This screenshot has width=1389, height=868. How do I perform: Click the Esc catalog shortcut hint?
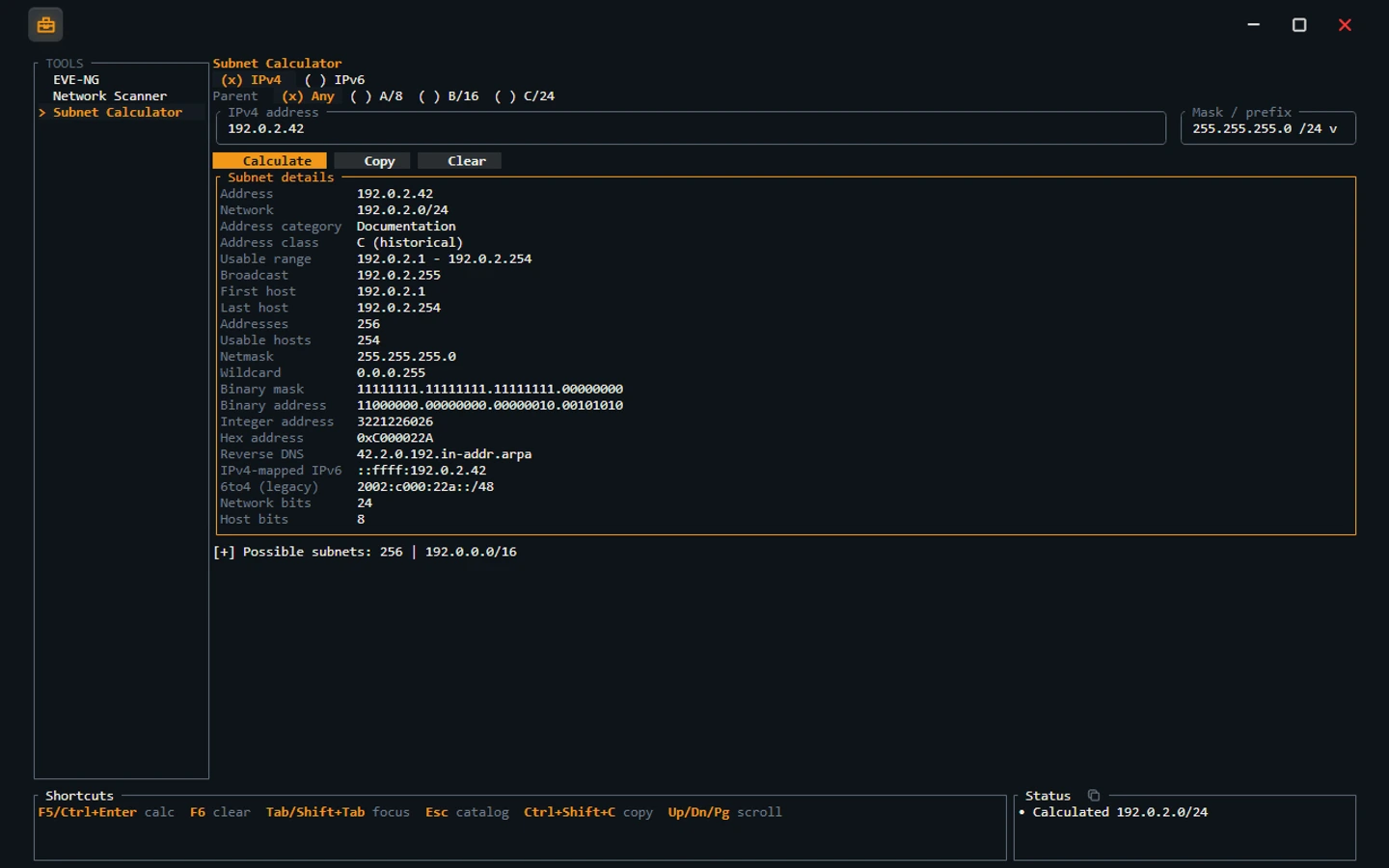(467, 812)
